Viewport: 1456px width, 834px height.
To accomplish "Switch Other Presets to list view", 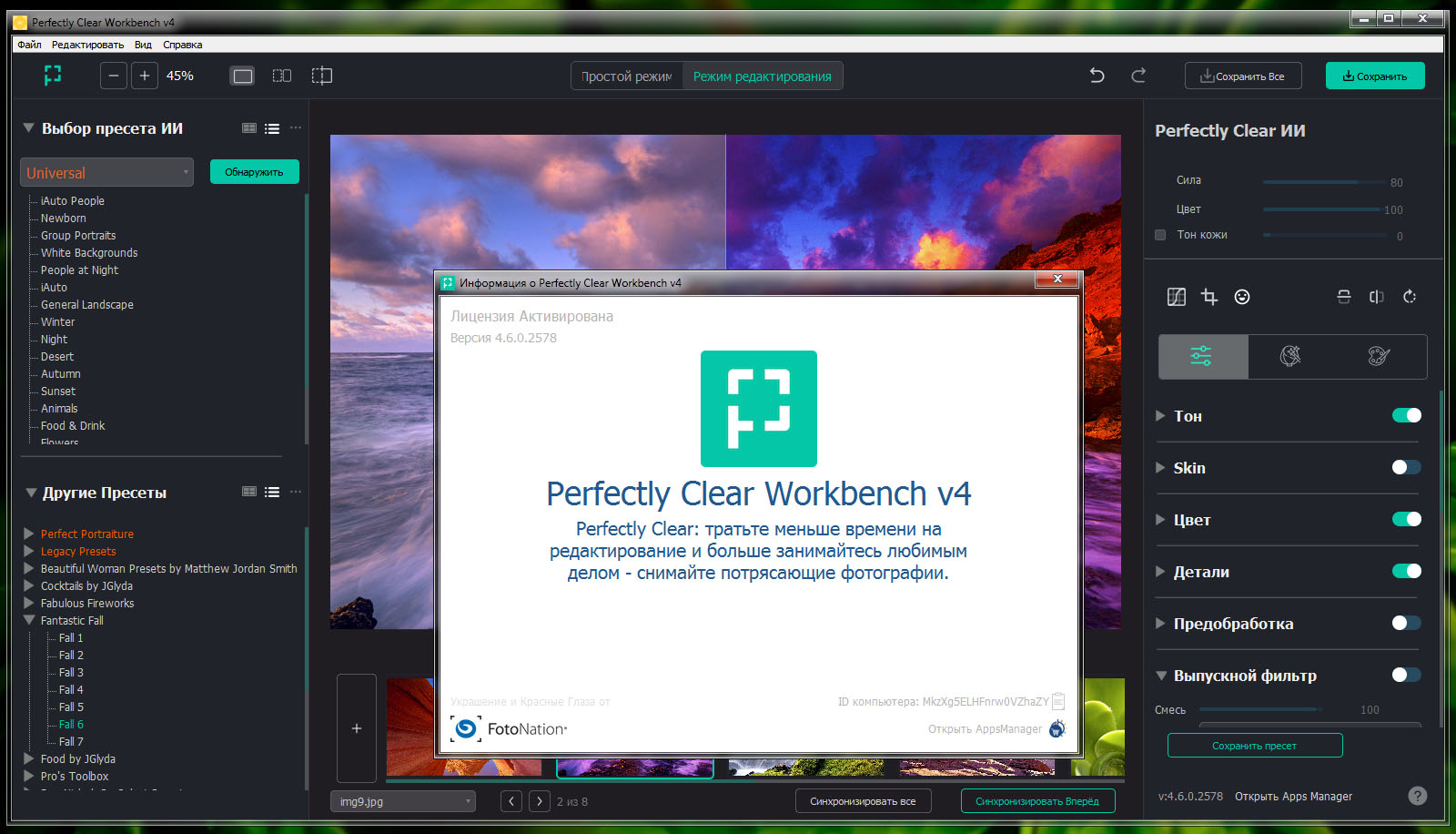I will (272, 492).
